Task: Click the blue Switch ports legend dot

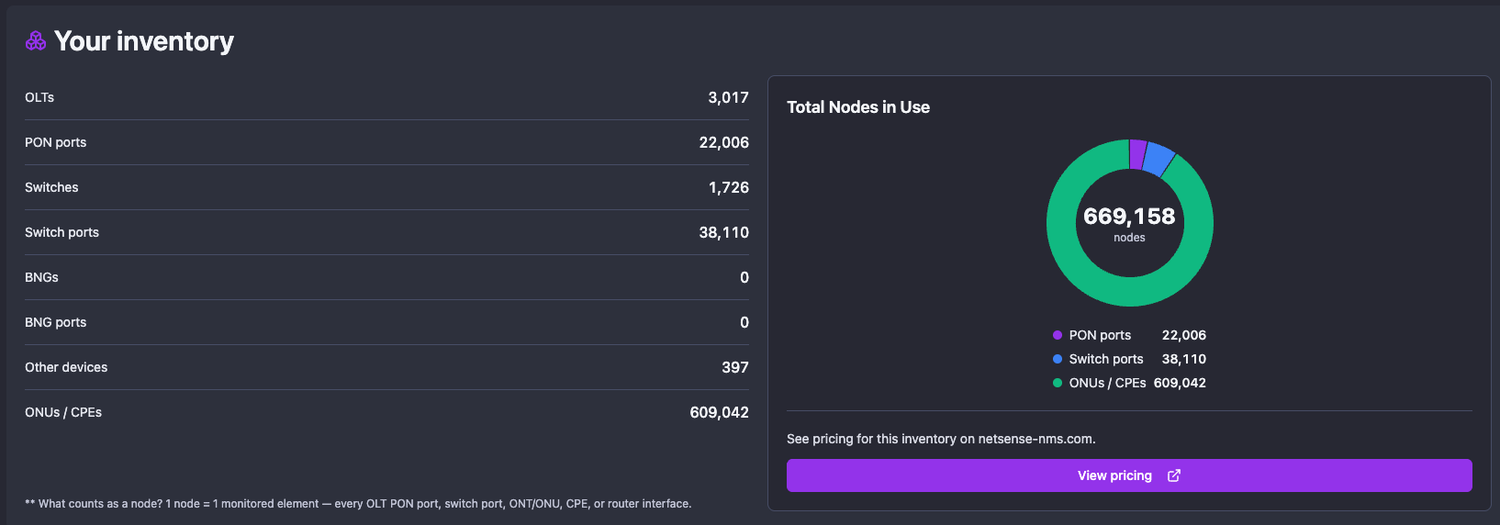Action: (x=1057, y=360)
